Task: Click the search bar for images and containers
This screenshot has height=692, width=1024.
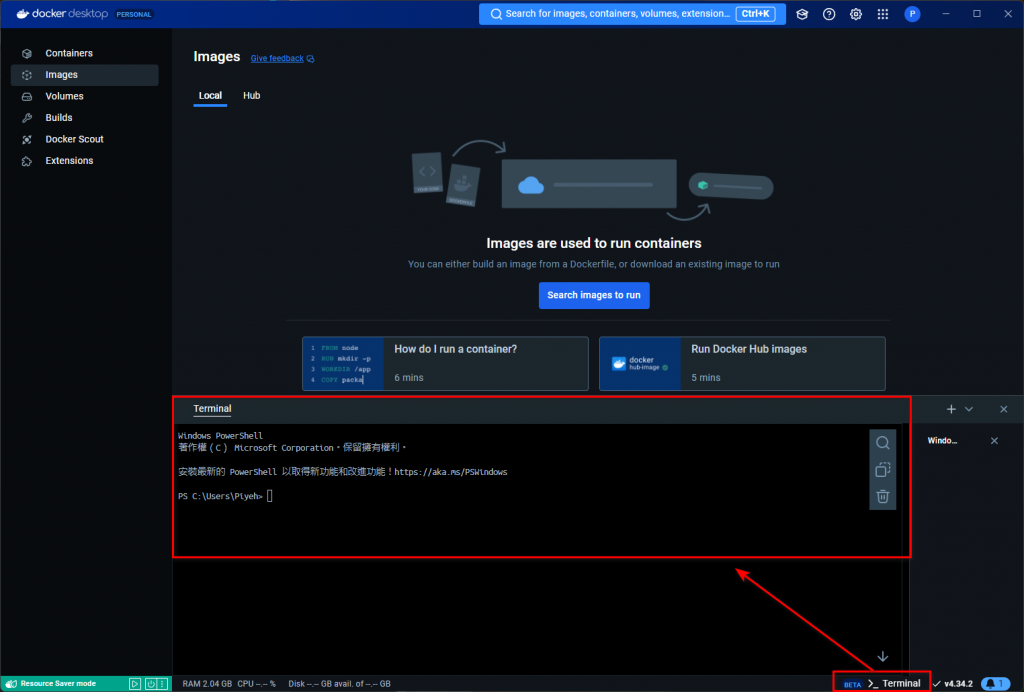Action: (x=632, y=14)
